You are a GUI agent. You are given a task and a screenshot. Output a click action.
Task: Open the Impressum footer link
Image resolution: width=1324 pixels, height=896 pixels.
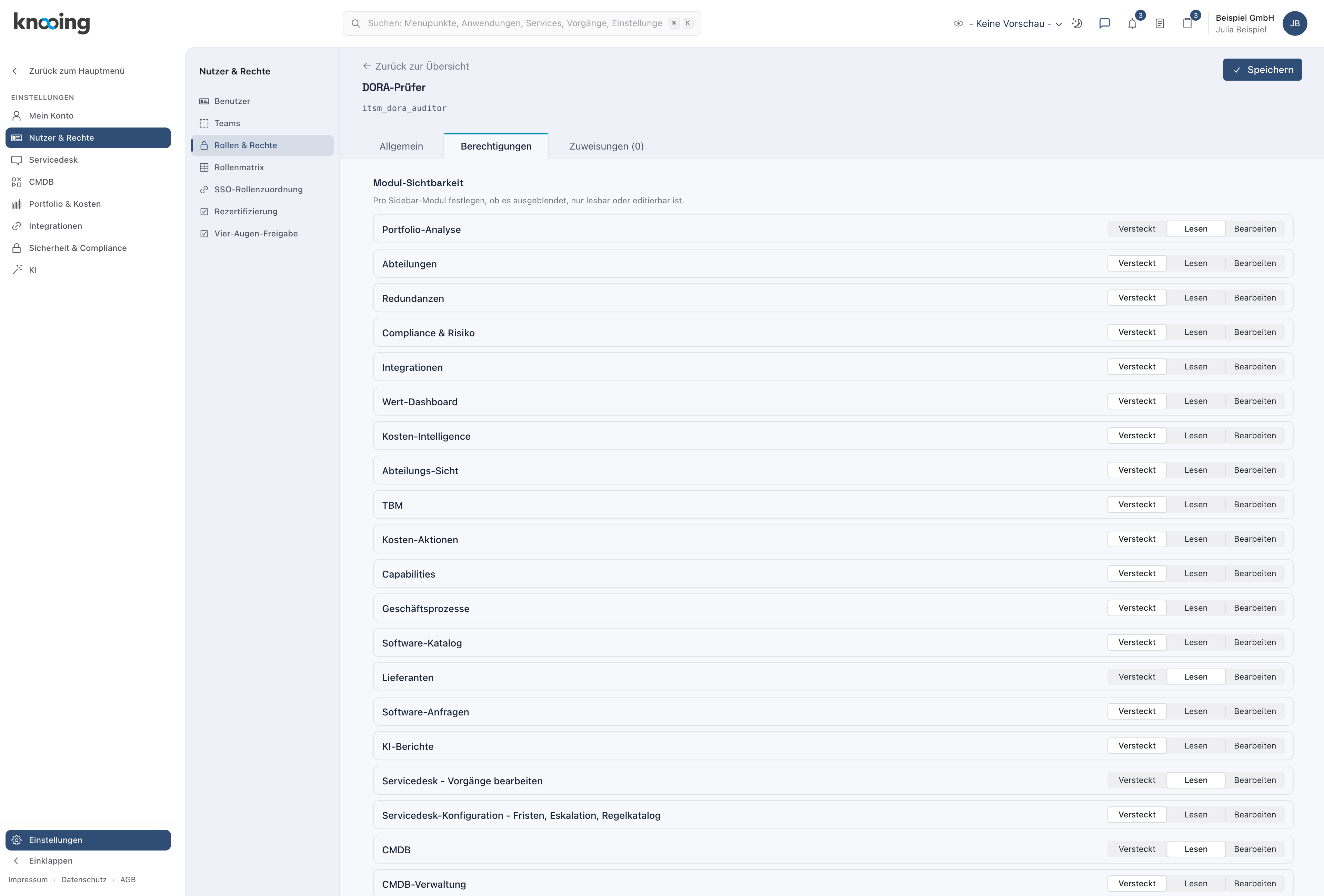[28, 879]
